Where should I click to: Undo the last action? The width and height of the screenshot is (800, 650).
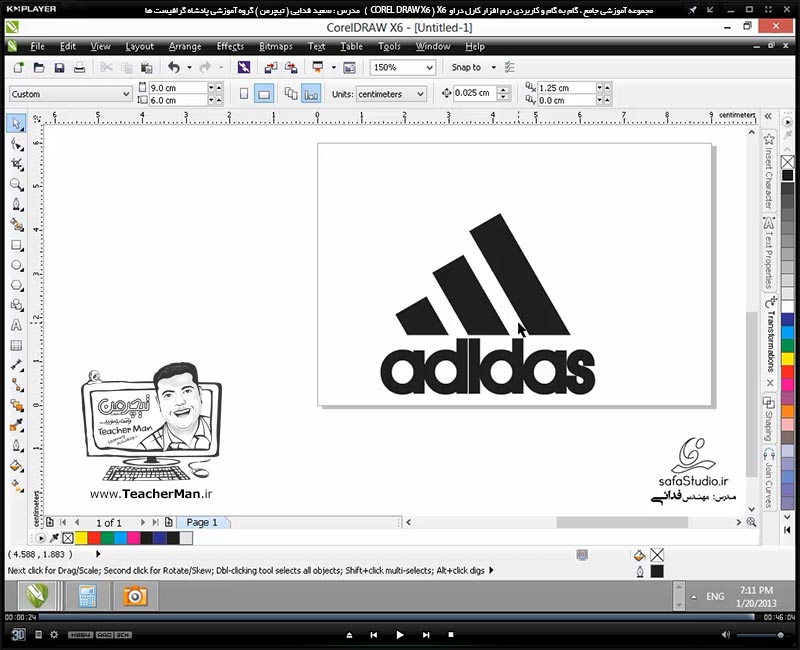(x=174, y=67)
